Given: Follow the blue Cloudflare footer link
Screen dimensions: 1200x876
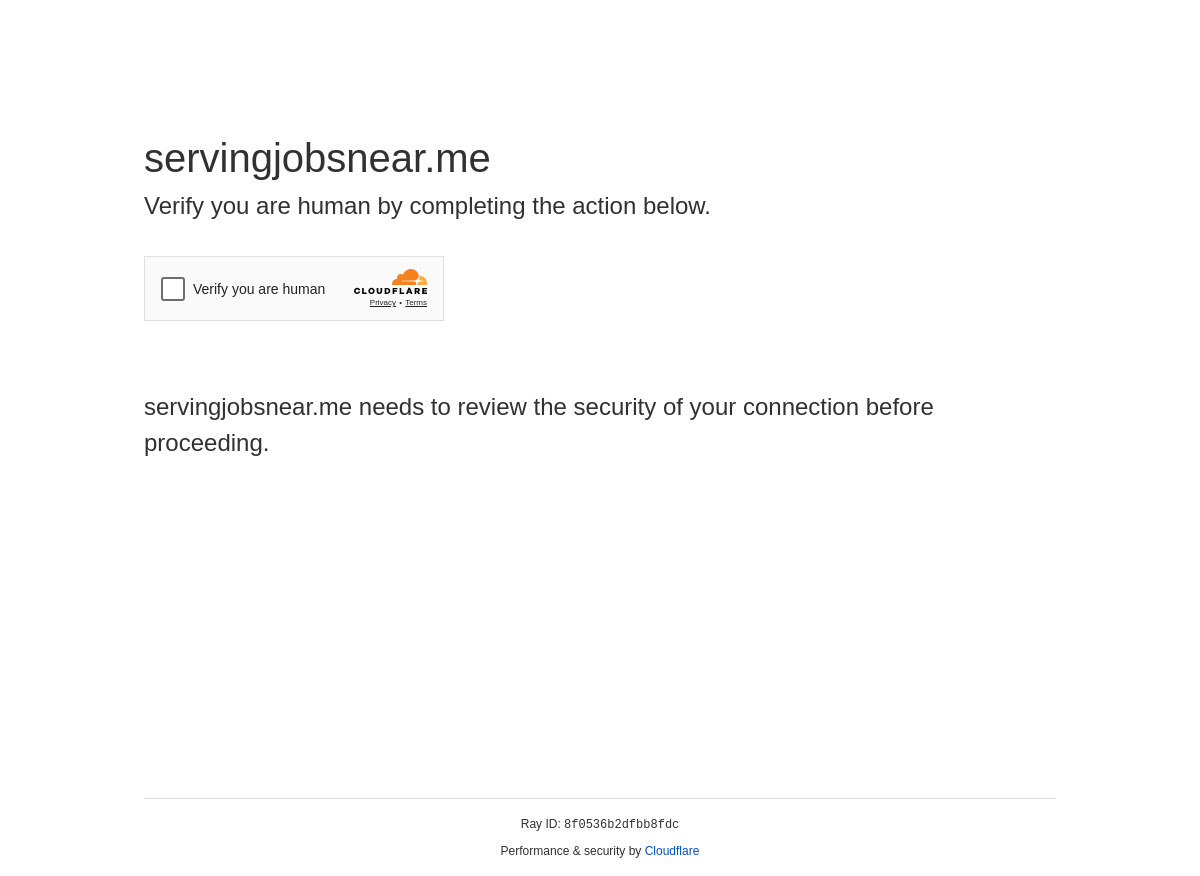Looking at the screenshot, I should 672,851.
